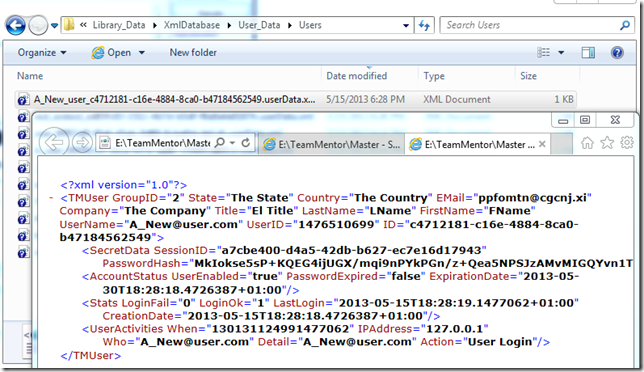Select the XmlDatabase breadcrumb segment
Screen dimensions: 644x372
coord(191,25)
